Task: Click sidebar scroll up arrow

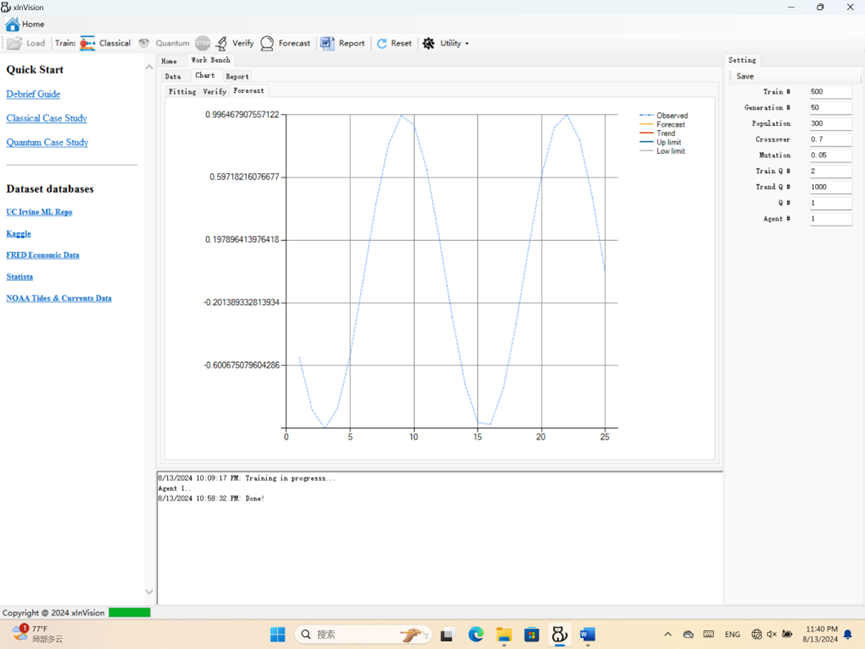Action: pos(149,67)
